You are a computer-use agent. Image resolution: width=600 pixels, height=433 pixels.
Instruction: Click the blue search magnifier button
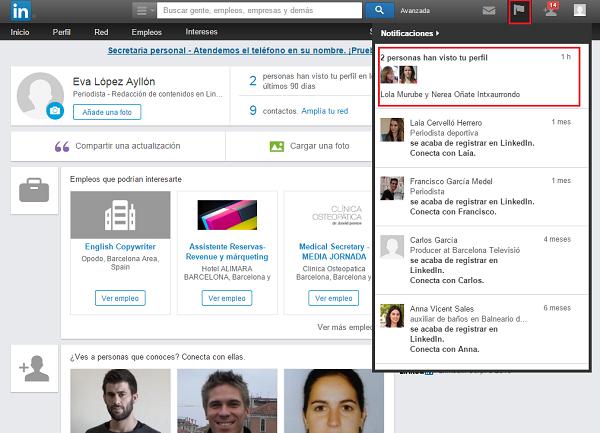point(379,11)
